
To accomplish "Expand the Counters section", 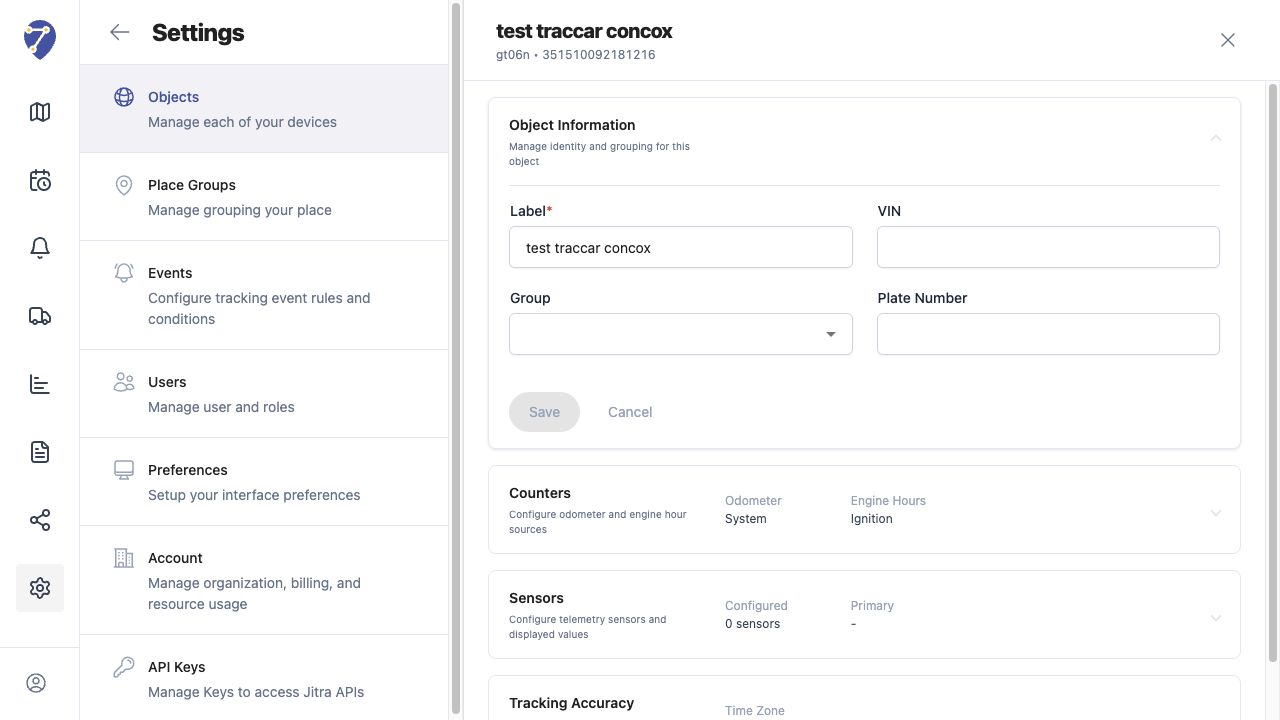I will [1216, 513].
